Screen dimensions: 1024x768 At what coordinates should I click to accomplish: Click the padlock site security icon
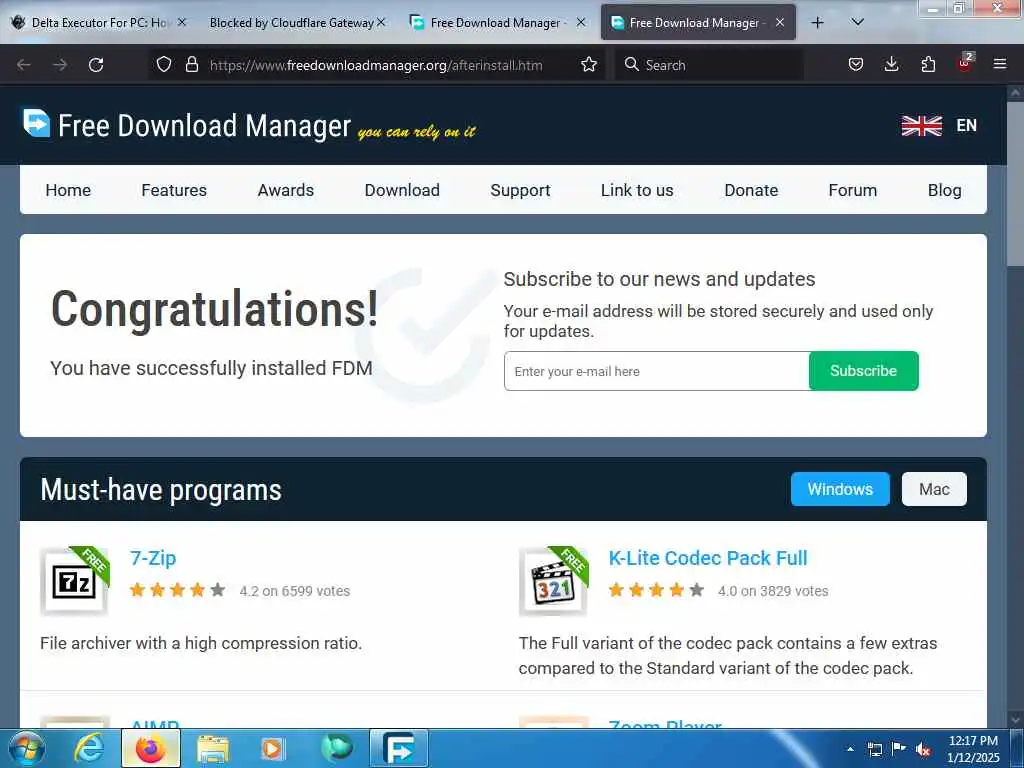(191, 64)
